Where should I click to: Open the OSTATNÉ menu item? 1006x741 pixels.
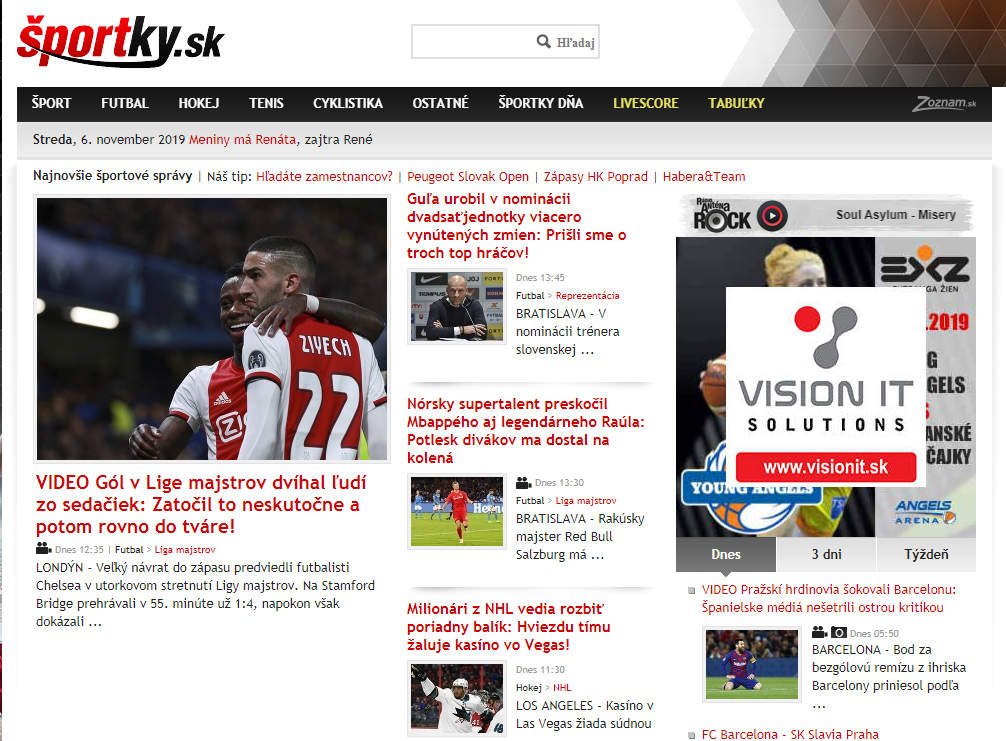point(440,103)
